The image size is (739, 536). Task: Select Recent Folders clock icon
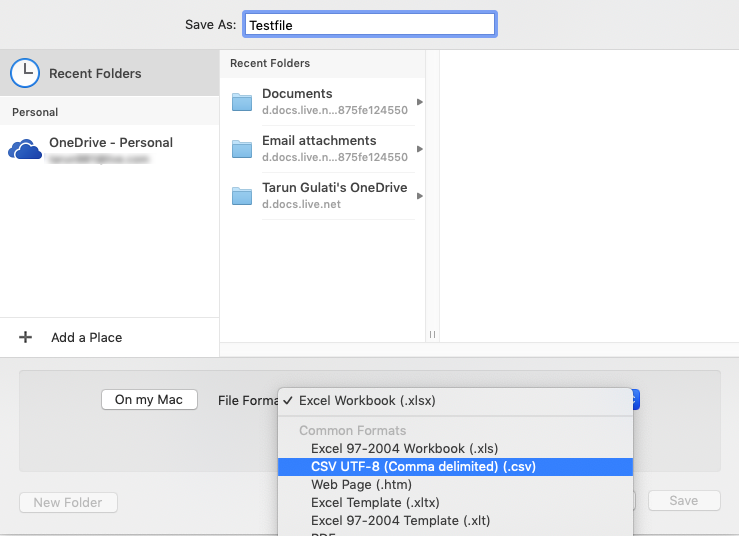click(x=25, y=73)
